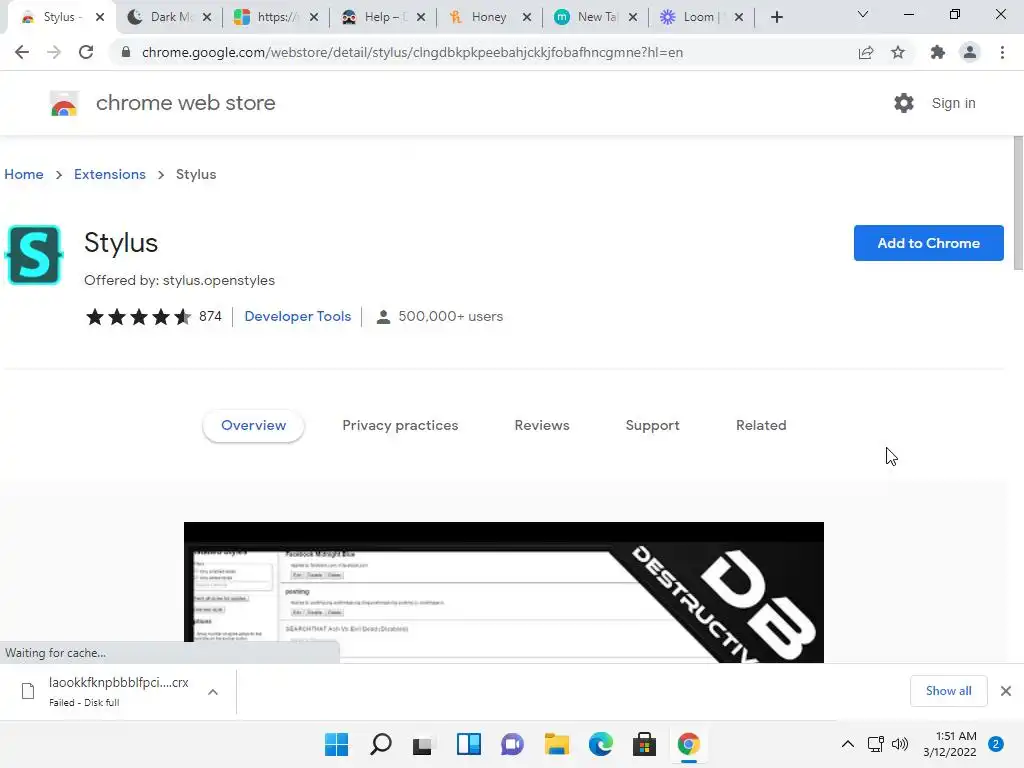
Task: Click the failed crx download file icon
Action: pos(28,691)
